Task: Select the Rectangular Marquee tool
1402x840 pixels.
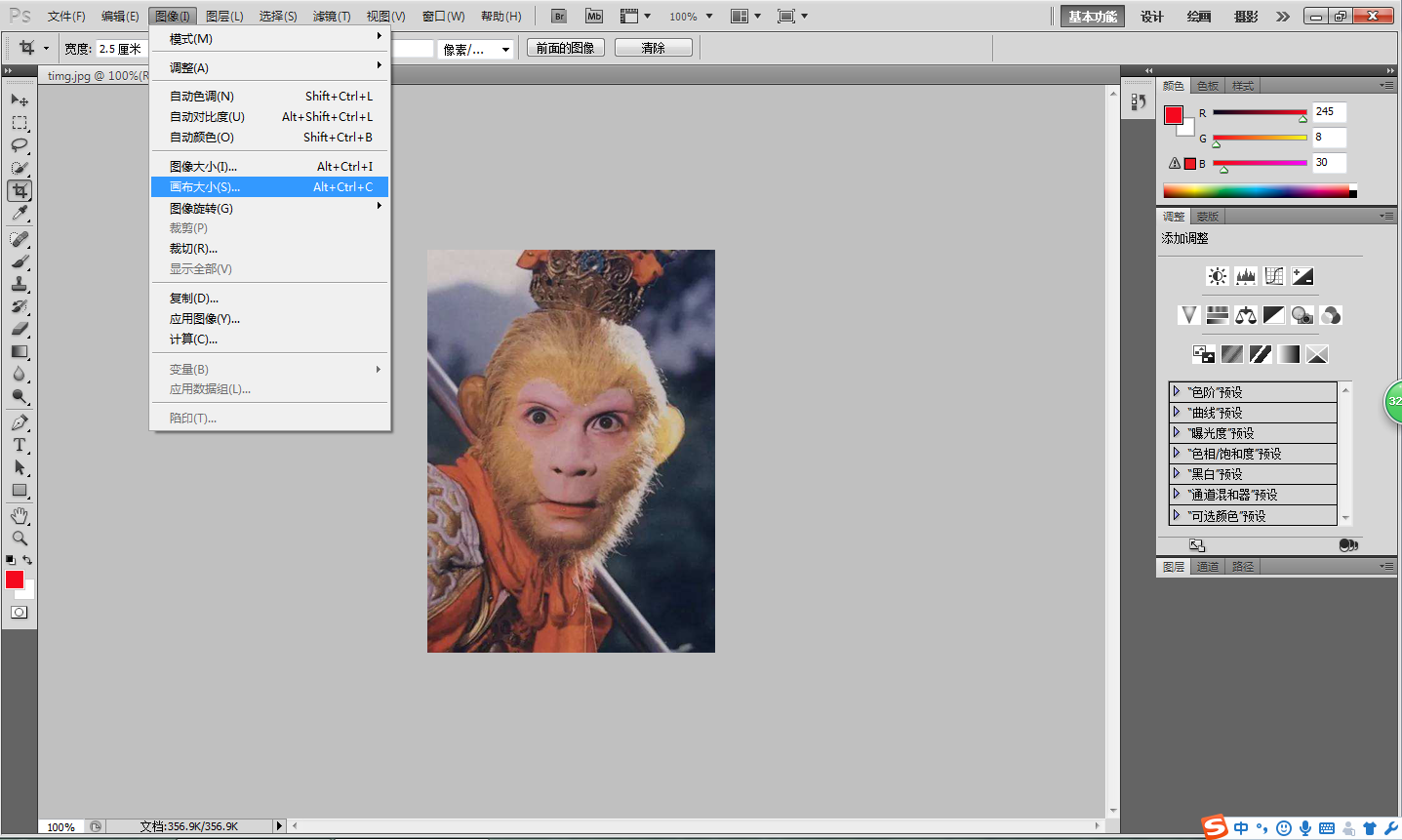Action: click(x=20, y=123)
